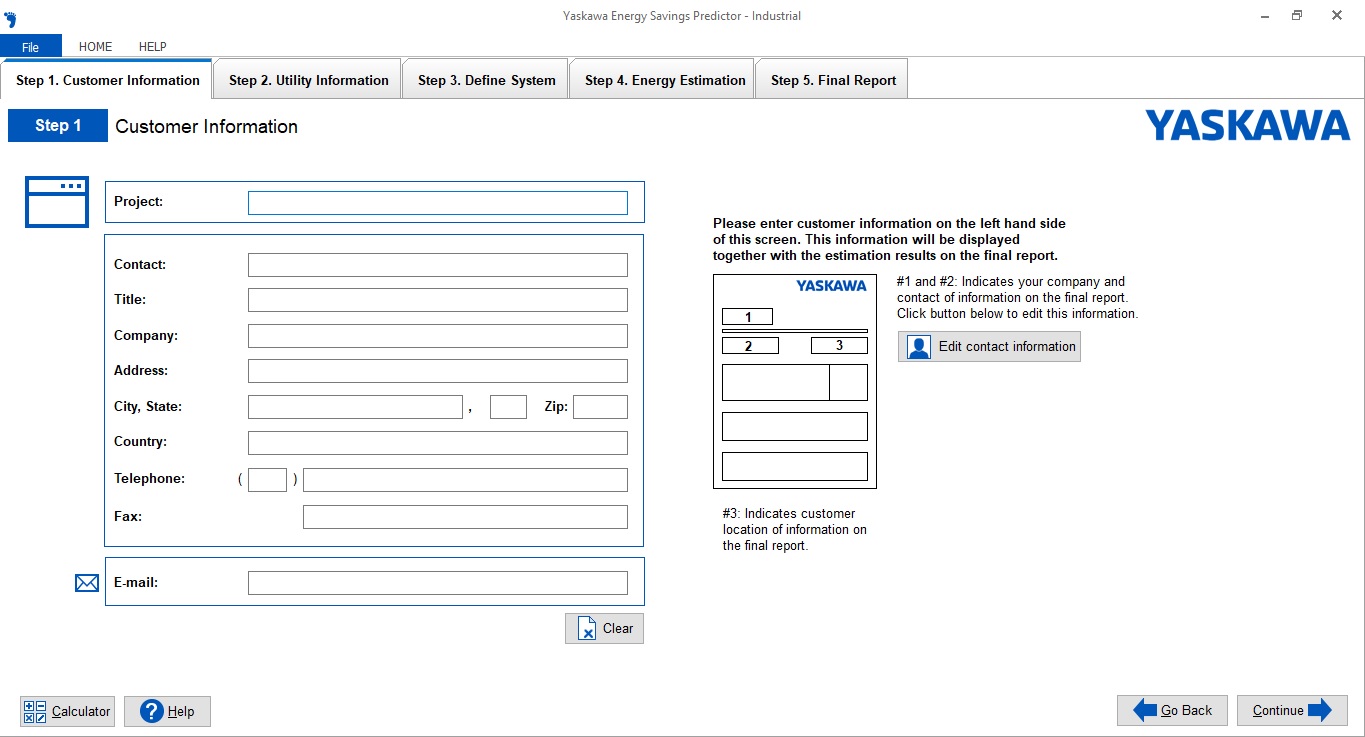This screenshot has height=737, width=1365.
Task: Select Step 1. Customer Information tab
Action: point(107,80)
